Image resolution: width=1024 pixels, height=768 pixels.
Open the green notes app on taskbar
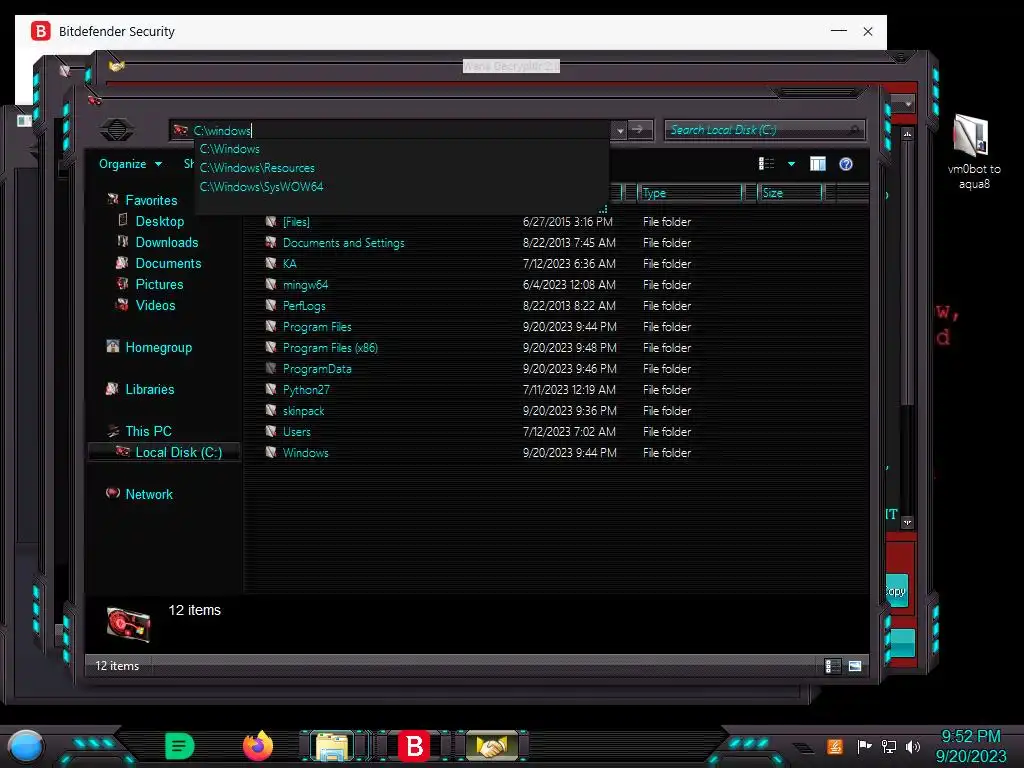click(x=180, y=746)
